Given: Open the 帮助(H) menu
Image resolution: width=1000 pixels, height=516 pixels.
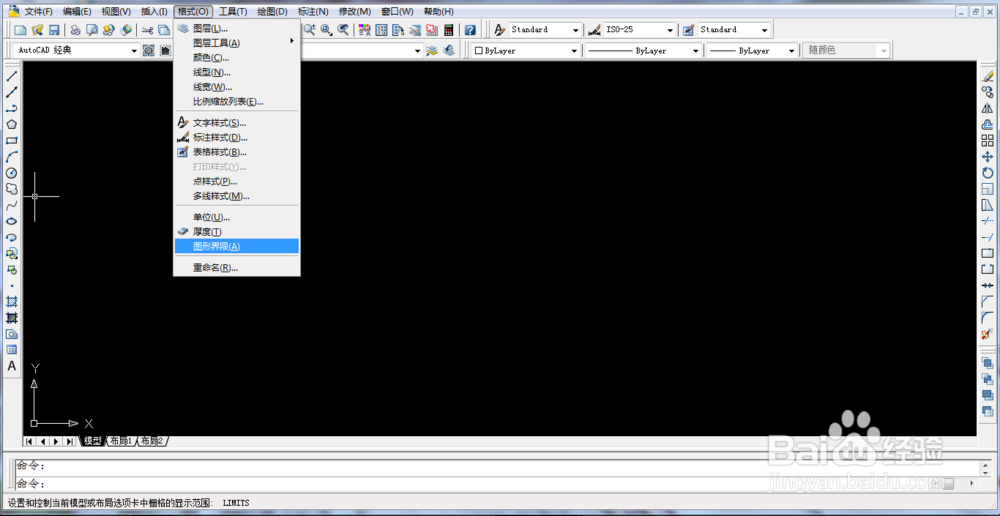Looking at the screenshot, I should point(439,11).
